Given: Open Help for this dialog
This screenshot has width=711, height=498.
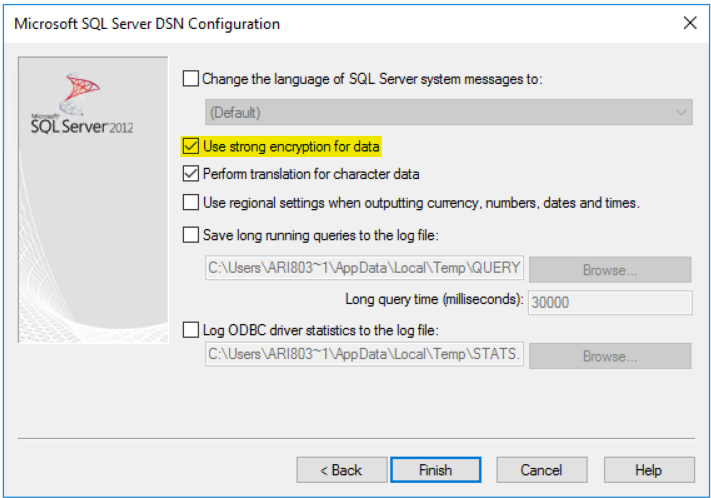Looking at the screenshot, I should pos(649,470).
